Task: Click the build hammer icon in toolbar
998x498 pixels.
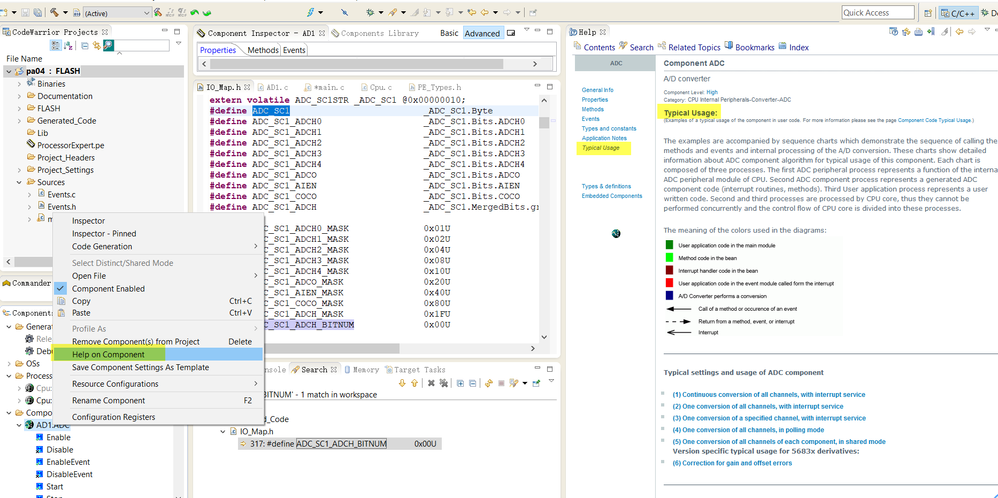Action: (53, 13)
